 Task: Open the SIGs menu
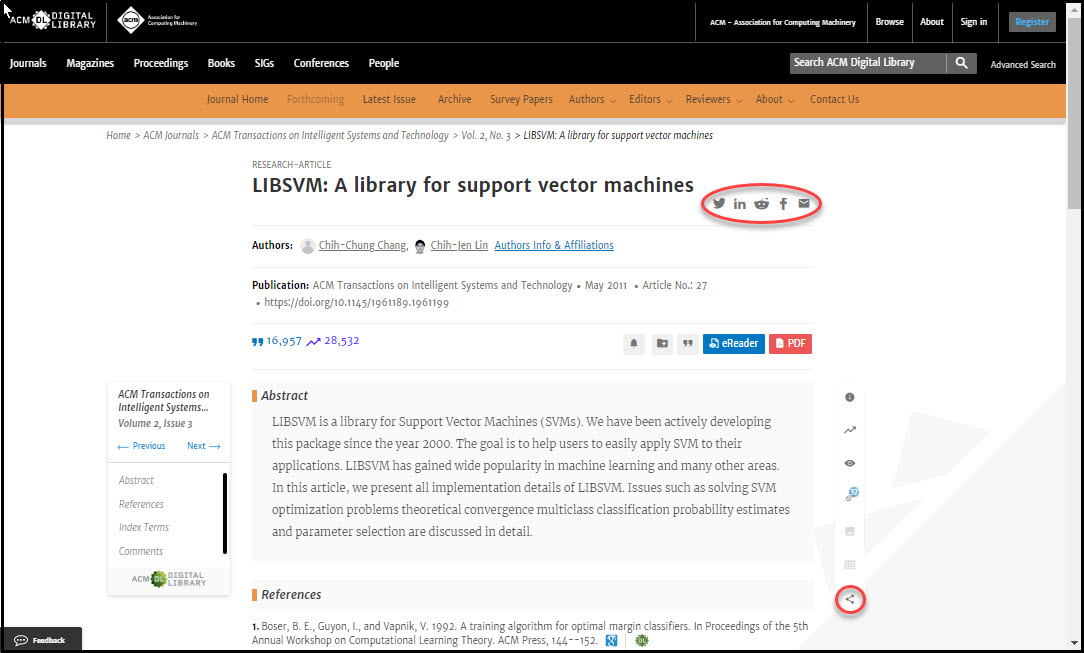[264, 63]
